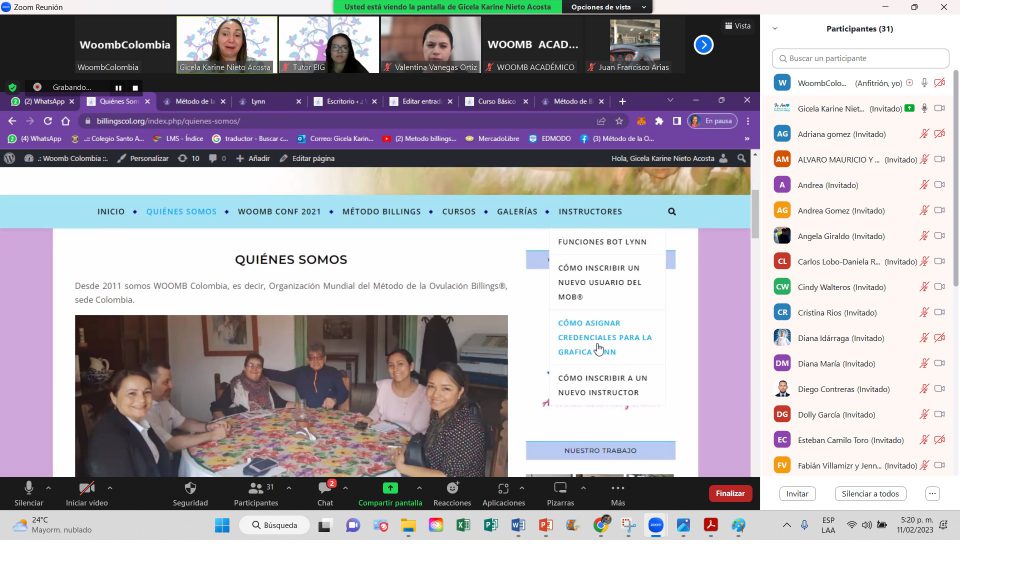The image size is (1024, 576).
Task: Start camera with Iniciar video
Action: tap(86, 493)
